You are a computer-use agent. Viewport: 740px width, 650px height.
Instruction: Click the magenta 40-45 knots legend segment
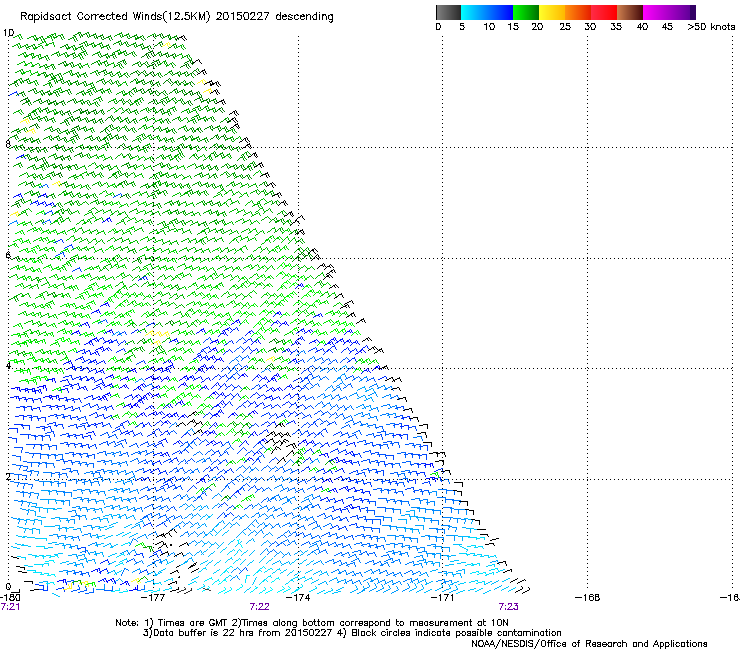coord(656,12)
